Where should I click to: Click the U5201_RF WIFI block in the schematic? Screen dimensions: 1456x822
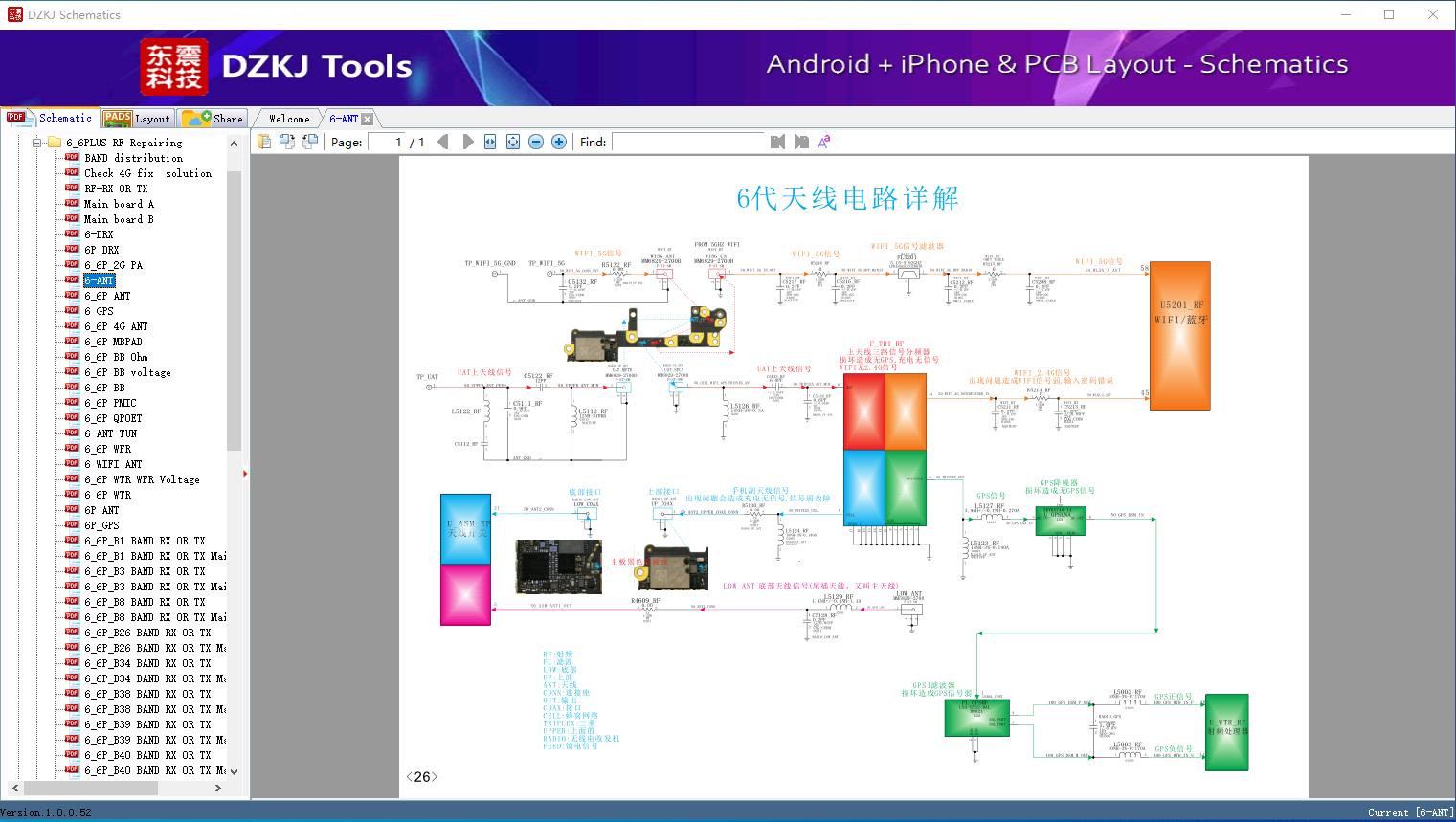point(1179,336)
